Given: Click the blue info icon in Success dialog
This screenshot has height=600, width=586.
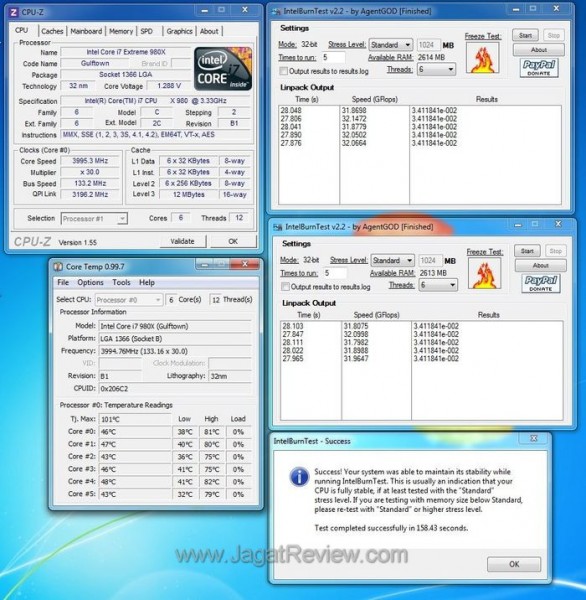Looking at the screenshot, I should (299, 477).
